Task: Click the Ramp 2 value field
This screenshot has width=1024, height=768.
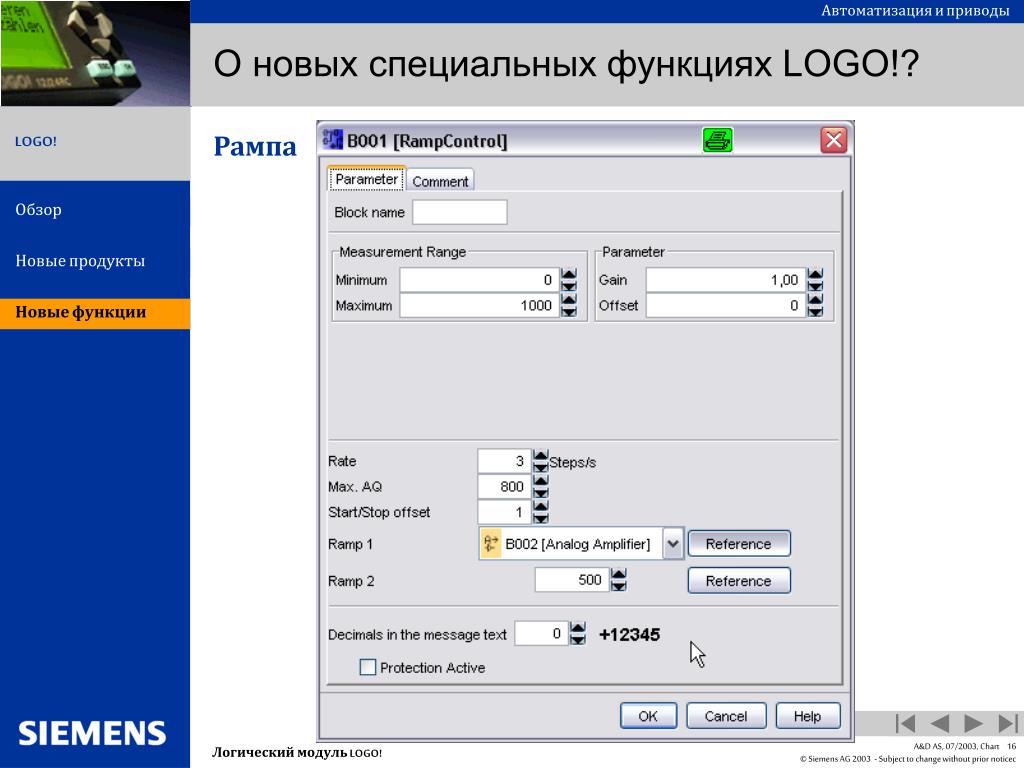Action: pos(572,580)
